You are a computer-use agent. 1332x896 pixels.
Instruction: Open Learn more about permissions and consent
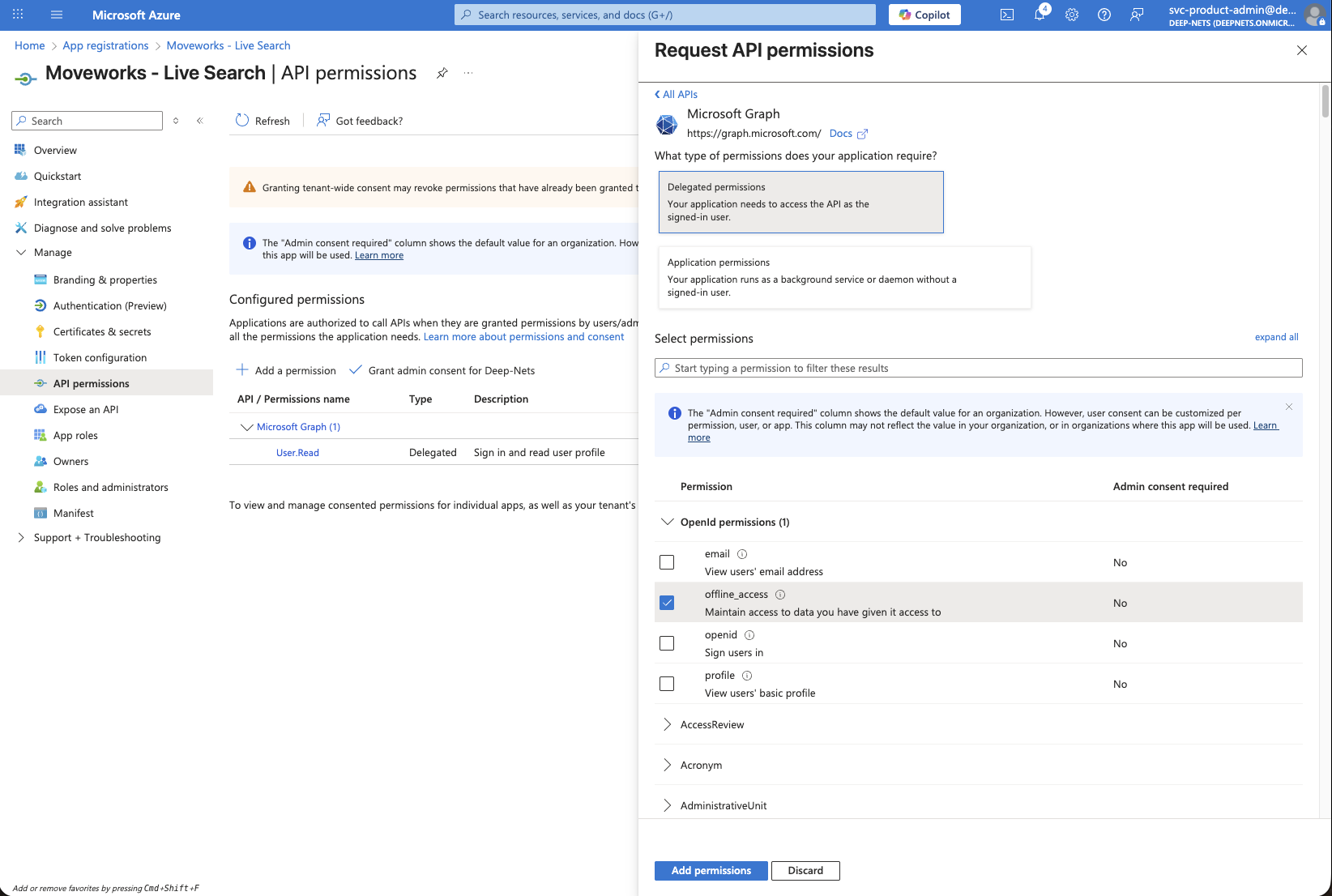[x=523, y=337]
